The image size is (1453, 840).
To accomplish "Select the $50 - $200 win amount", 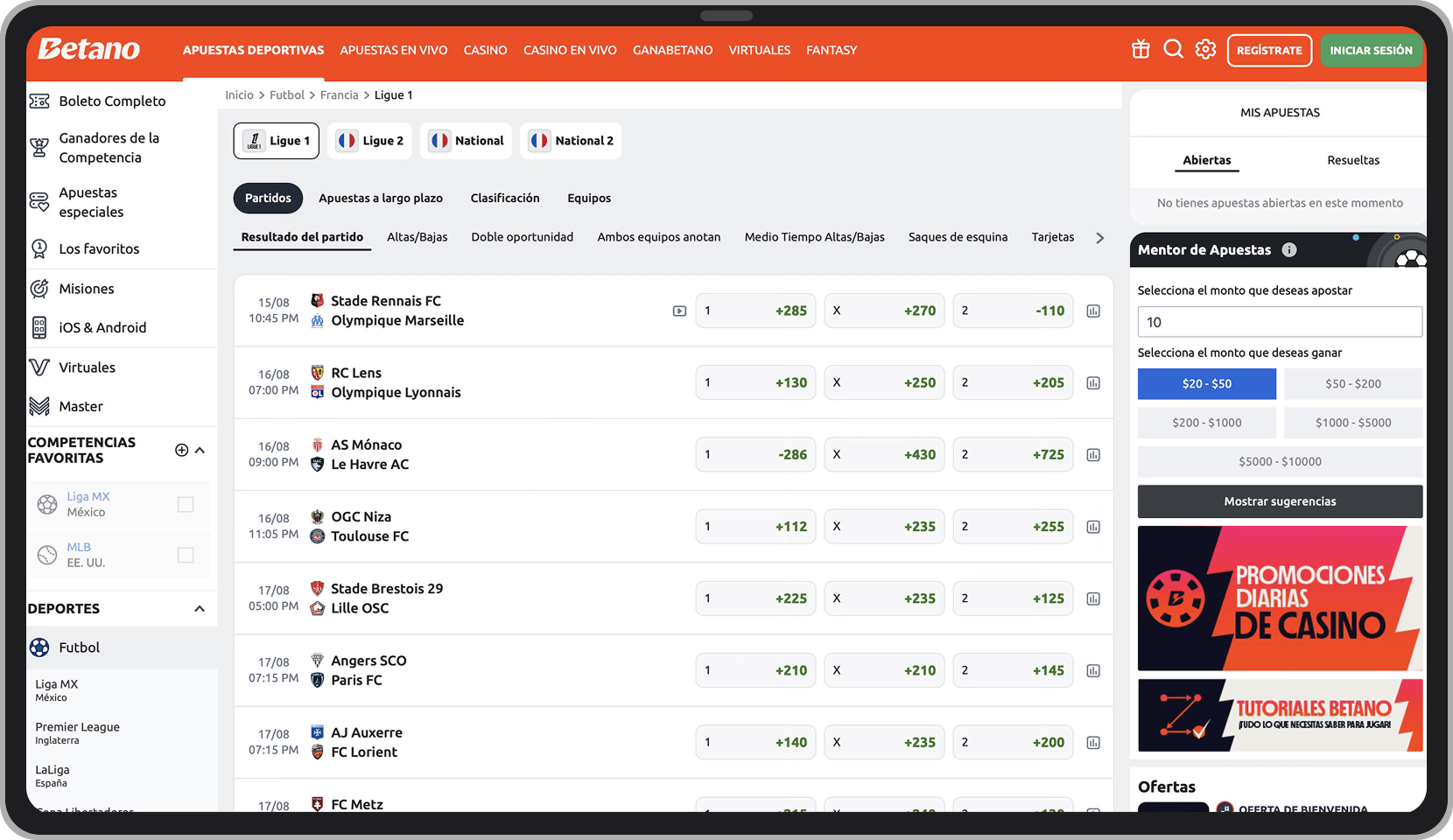I will point(1353,384).
